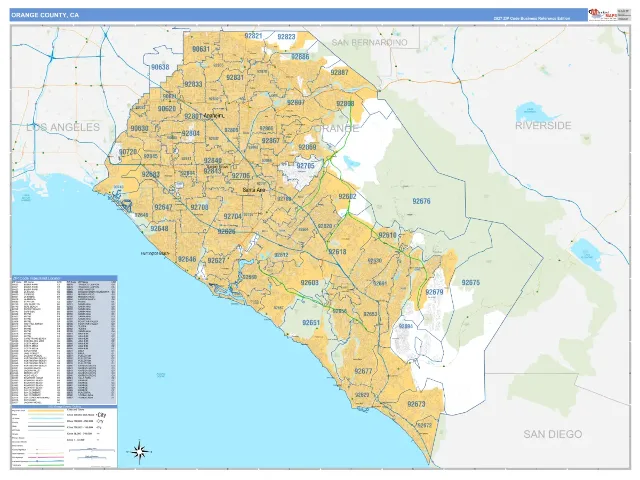Click ZIP code 90631 label

point(200,49)
